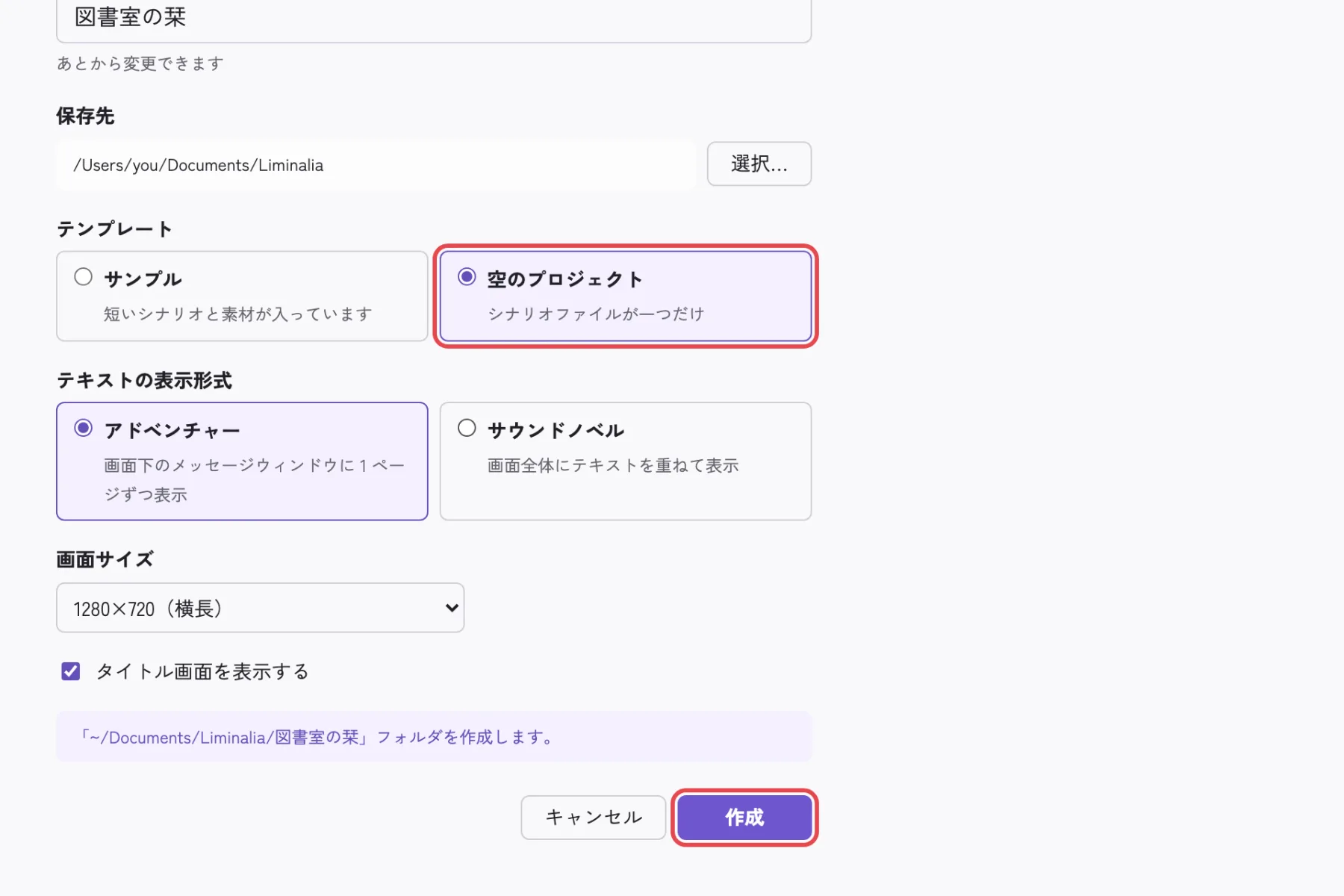Click the 画面サイズ heading
1344x896 pixels.
coord(105,559)
